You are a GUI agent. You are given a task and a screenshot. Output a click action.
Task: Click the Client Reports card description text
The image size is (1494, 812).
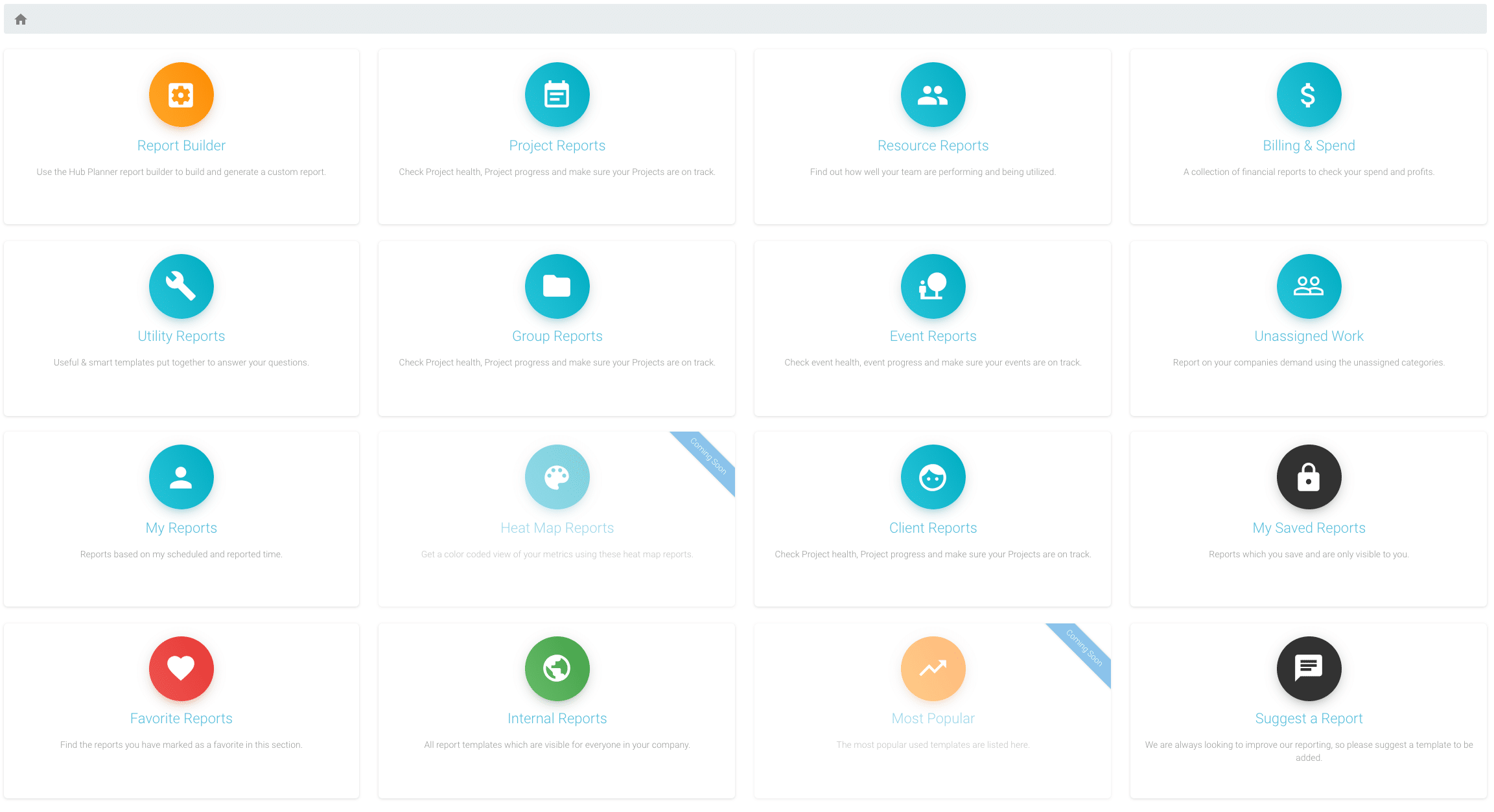pos(933,555)
